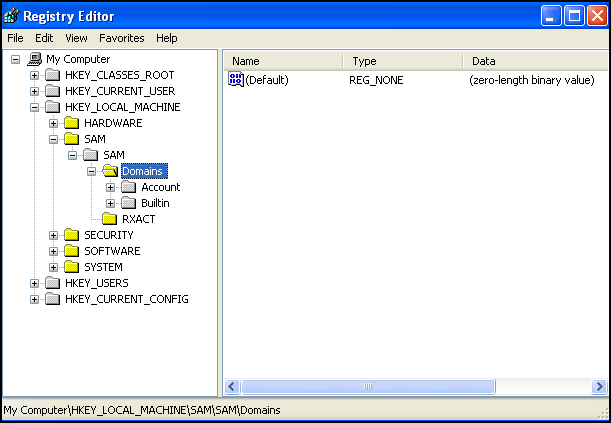
Task: Select the Account key label
Action: pyautogui.click(x=161, y=187)
